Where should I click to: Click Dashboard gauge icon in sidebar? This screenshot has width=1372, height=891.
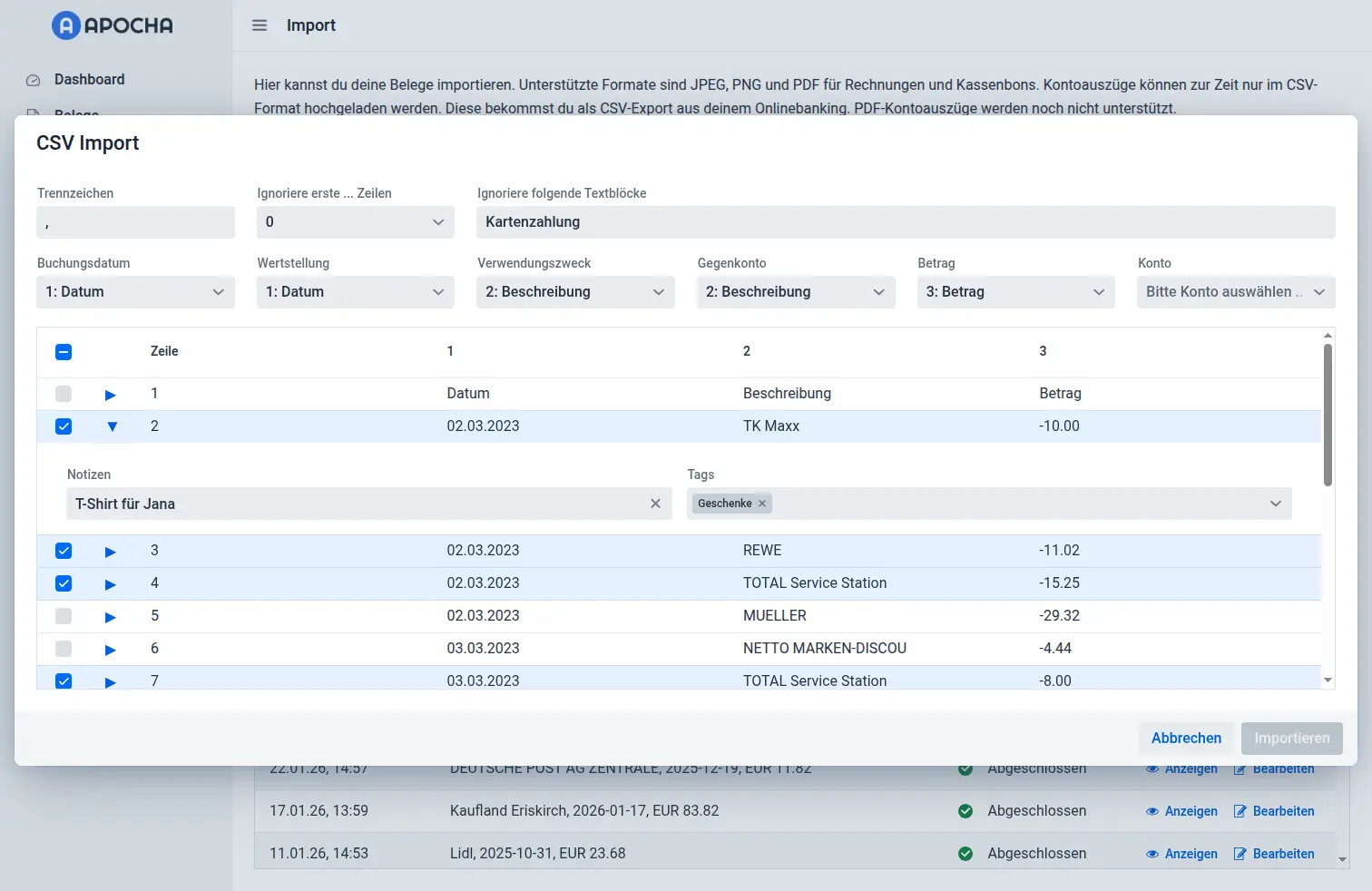click(x=34, y=80)
